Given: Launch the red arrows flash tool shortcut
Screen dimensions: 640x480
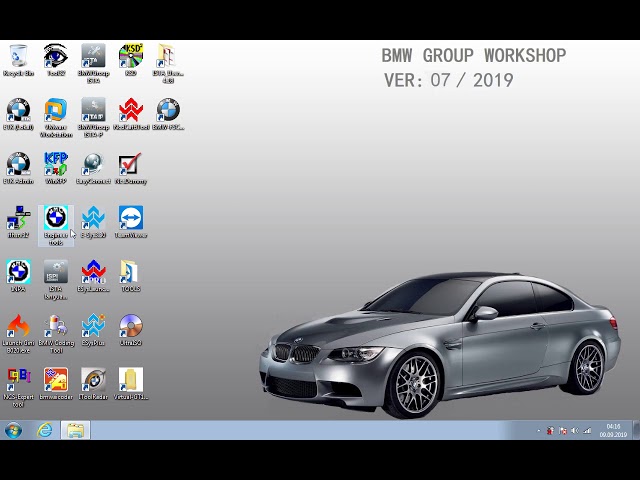Looking at the screenshot, I should [131, 114].
